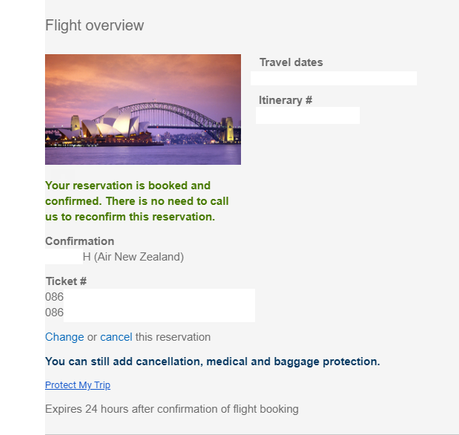Click the second 086 ticket number
Image resolution: width=459 pixels, height=435 pixels.
pos(54,312)
